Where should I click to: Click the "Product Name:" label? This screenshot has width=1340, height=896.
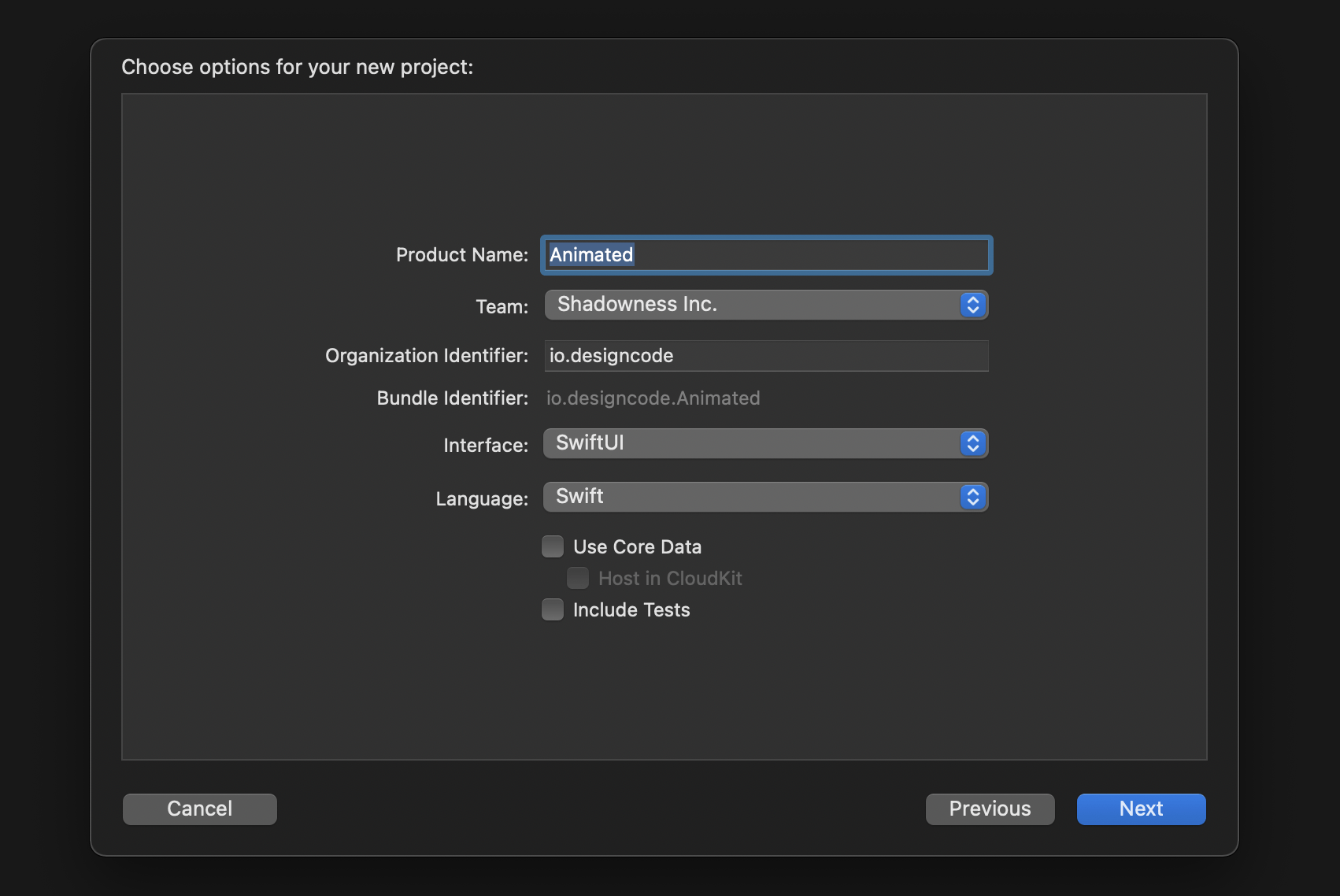461,255
